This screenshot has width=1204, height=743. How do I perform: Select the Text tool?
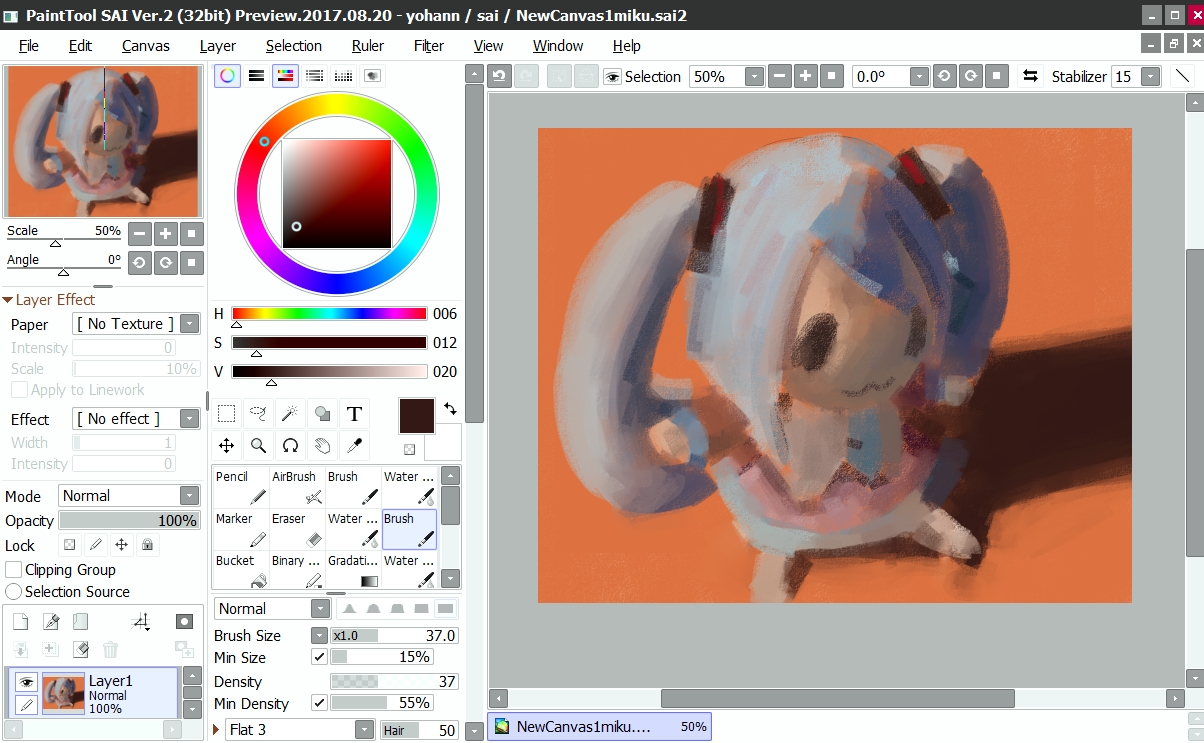[x=354, y=414]
